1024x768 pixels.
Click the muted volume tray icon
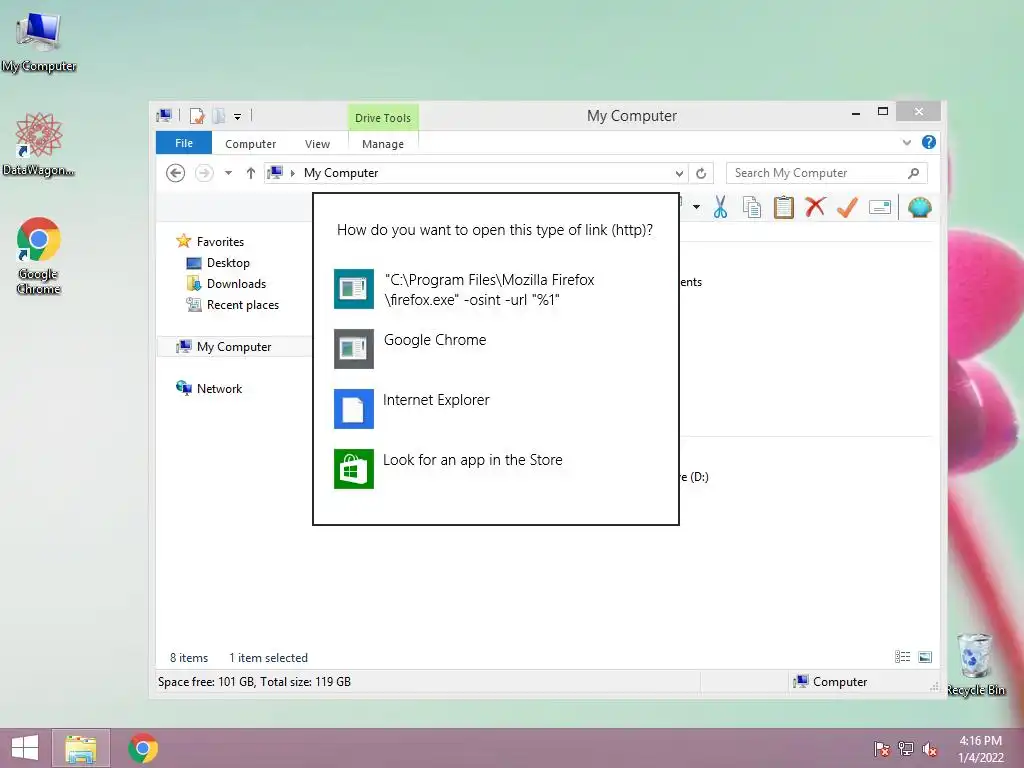(x=930, y=749)
